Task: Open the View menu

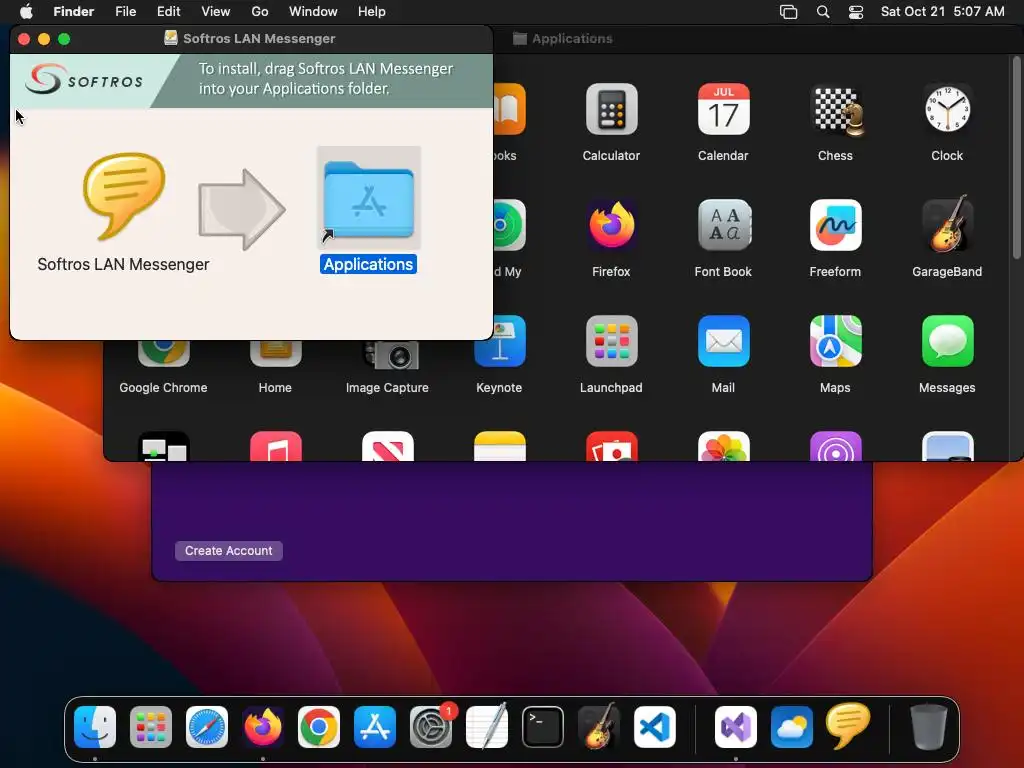Action: tap(216, 12)
